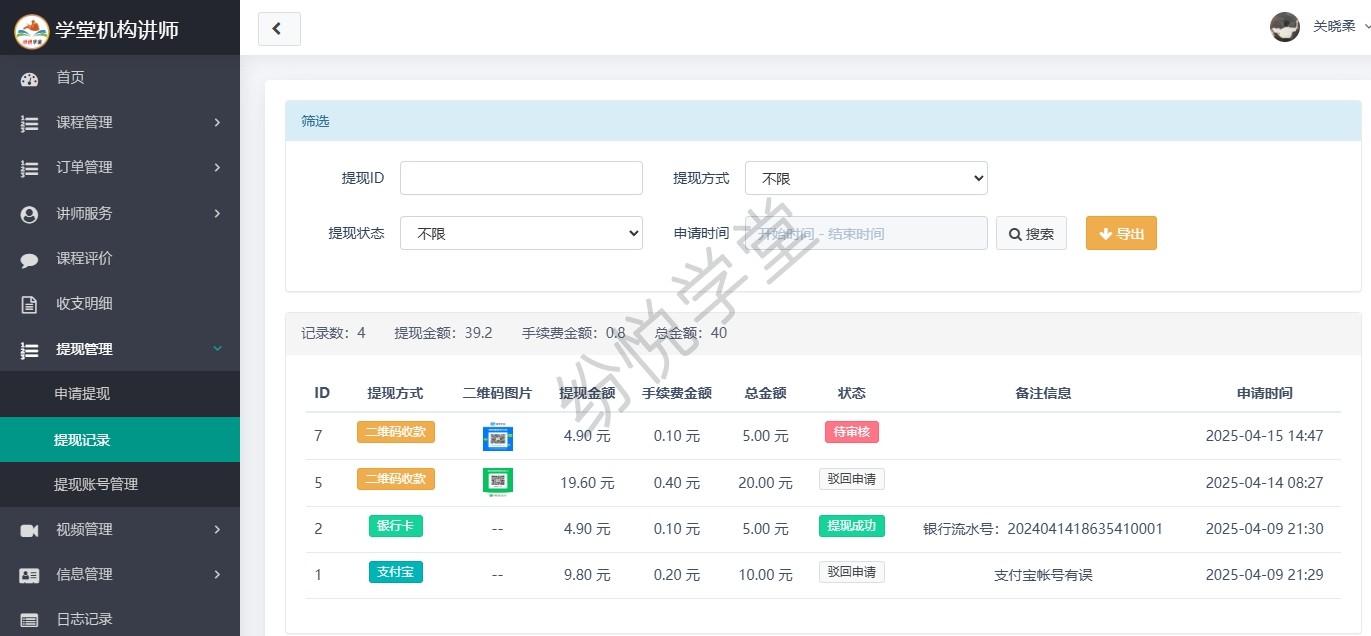The image size is (1371, 636).
Task: Expand the order management menu
Action: [x=120, y=168]
